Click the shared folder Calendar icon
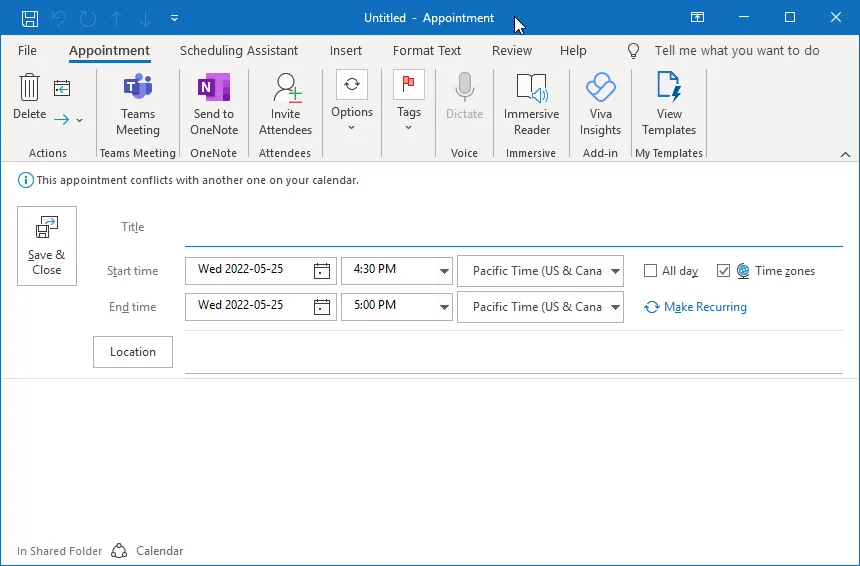The width and height of the screenshot is (860, 566). [x=119, y=551]
